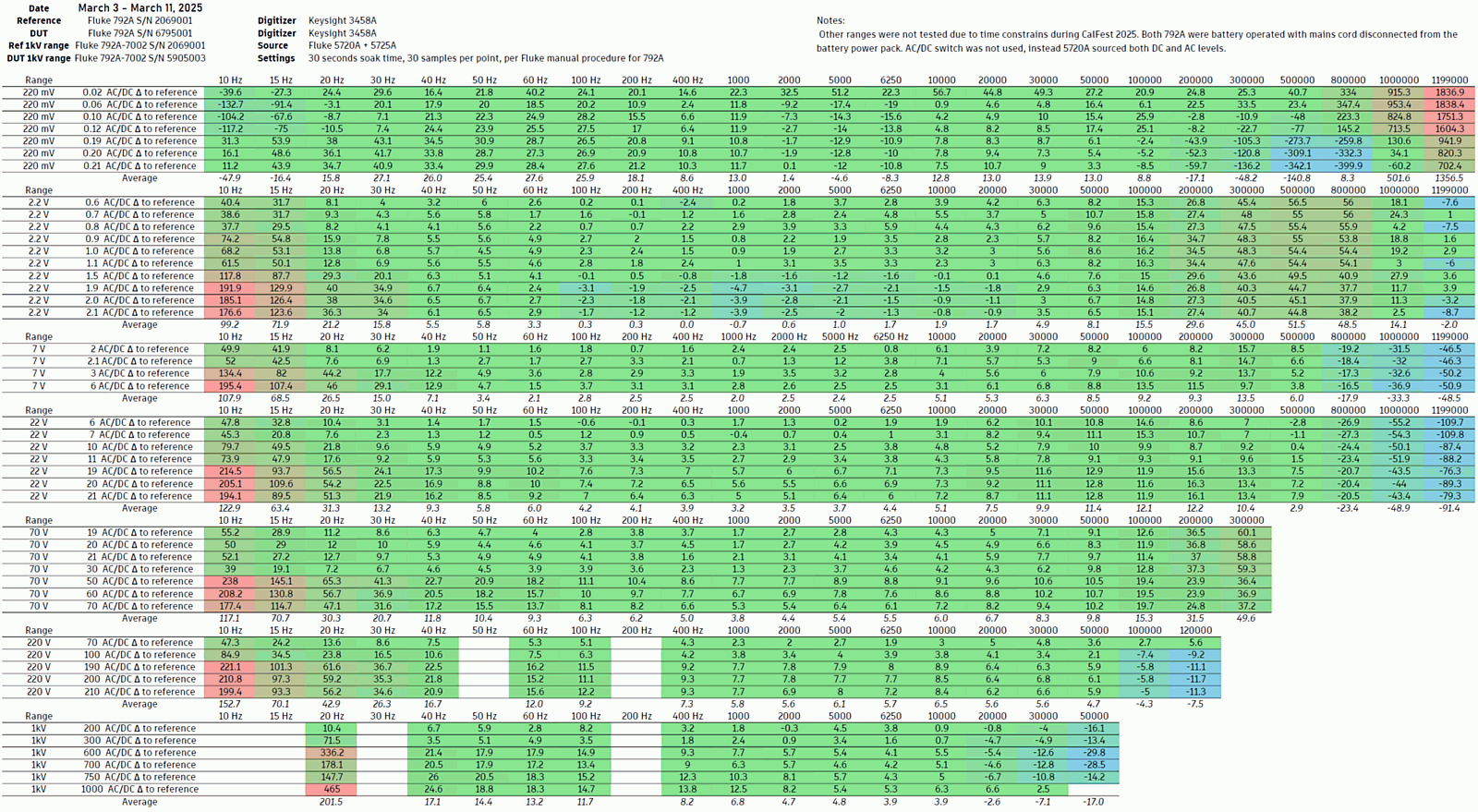Click the cell with value '176.6'
This screenshot has width=1478, height=812.
coord(230,312)
